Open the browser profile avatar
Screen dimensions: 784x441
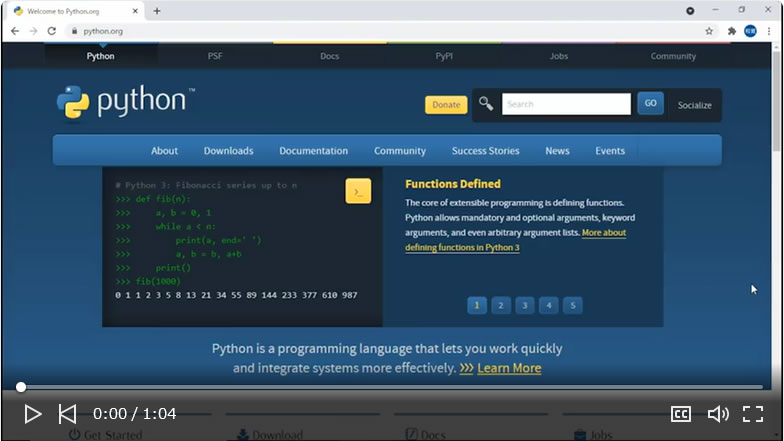tap(750, 31)
